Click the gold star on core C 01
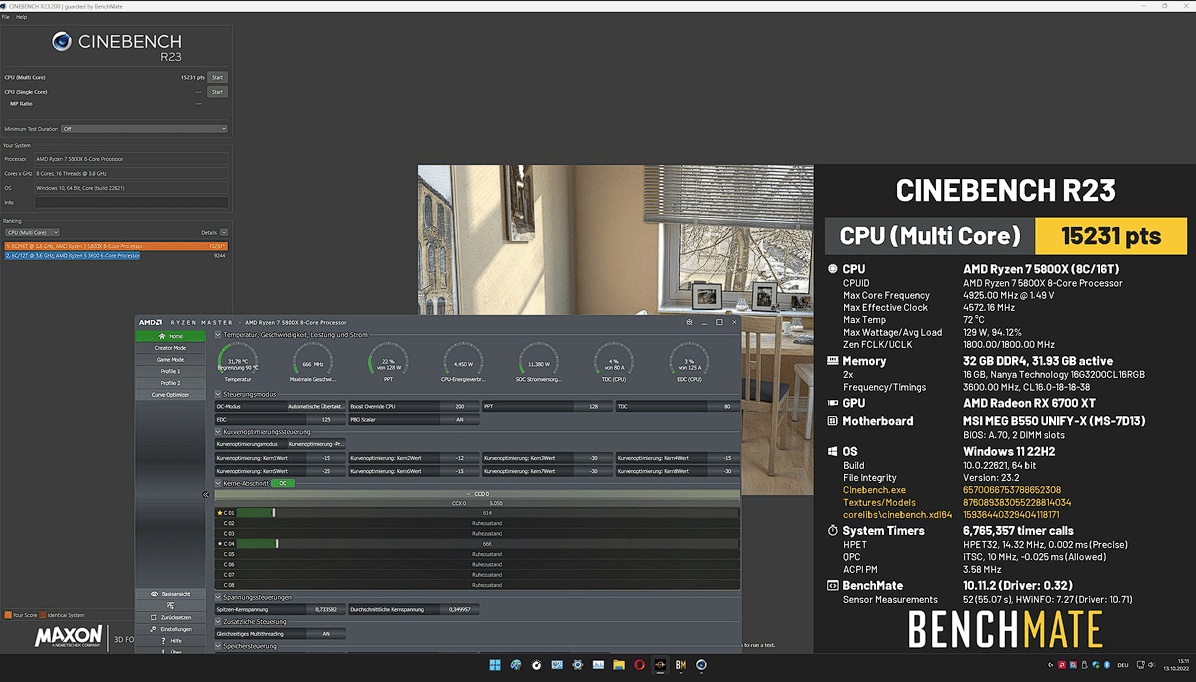This screenshot has width=1196, height=682. pyautogui.click(x=220, y=513)
